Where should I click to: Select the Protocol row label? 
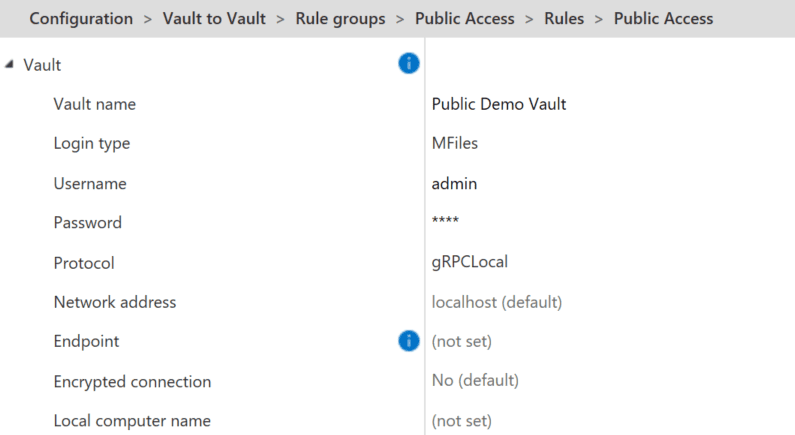(x=84, y=263)
